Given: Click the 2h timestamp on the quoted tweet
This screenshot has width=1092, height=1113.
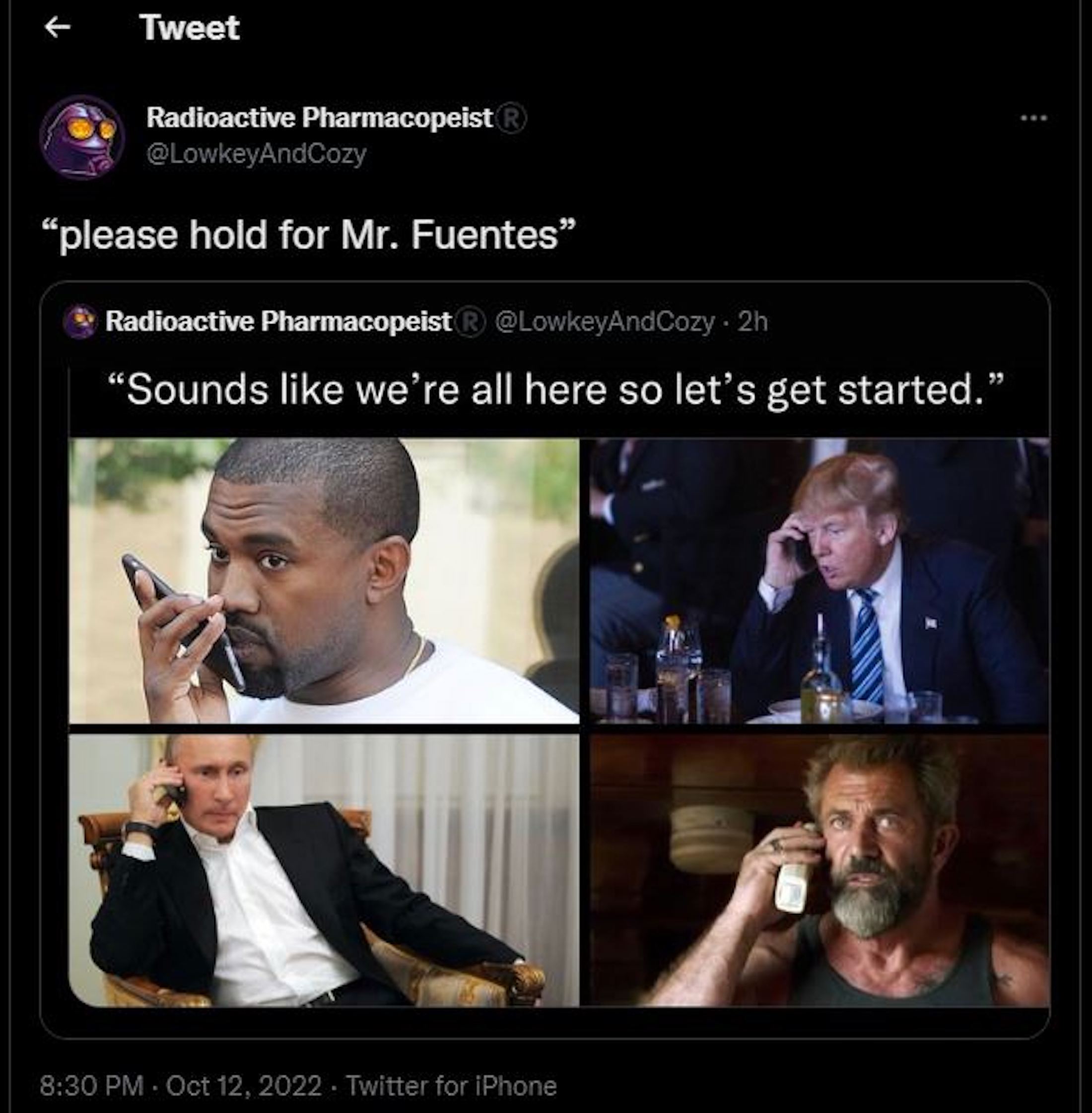Looking at the screenshot, I should point(752,322).
